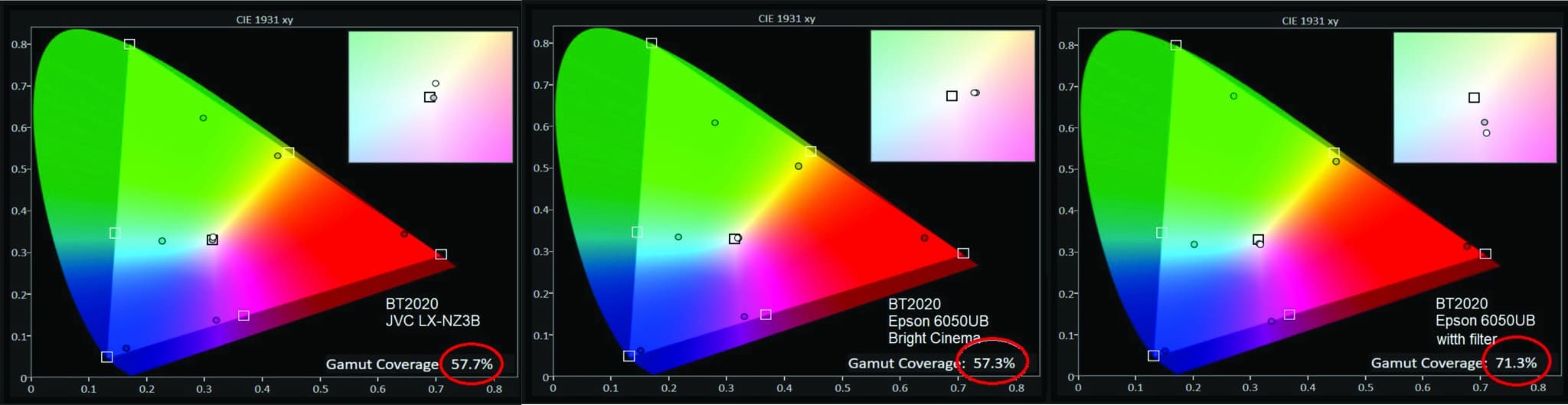Select green primary target square in with-filter chart
The height and width of the screenshot is (405, 1568).
pos(1176,45)
